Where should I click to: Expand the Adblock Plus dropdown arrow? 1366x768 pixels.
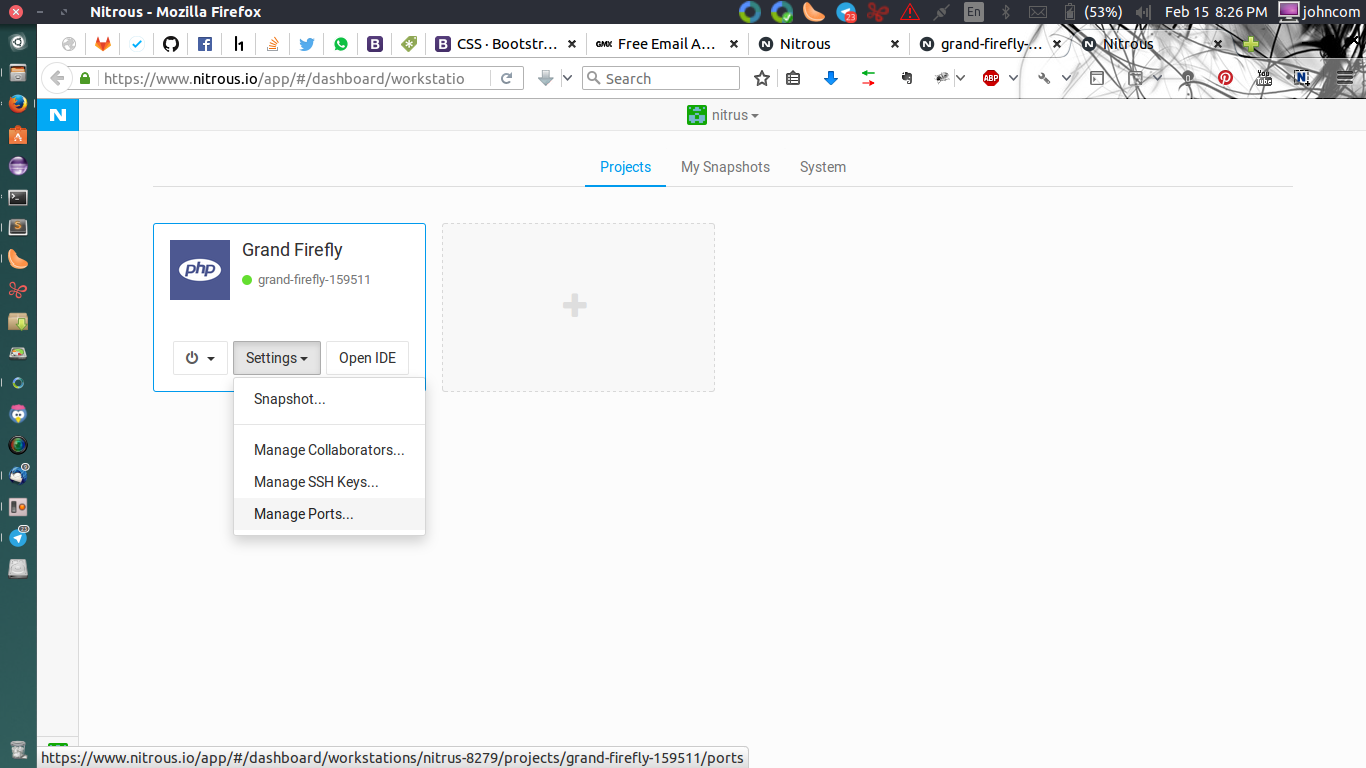[x=1013, y=78]
